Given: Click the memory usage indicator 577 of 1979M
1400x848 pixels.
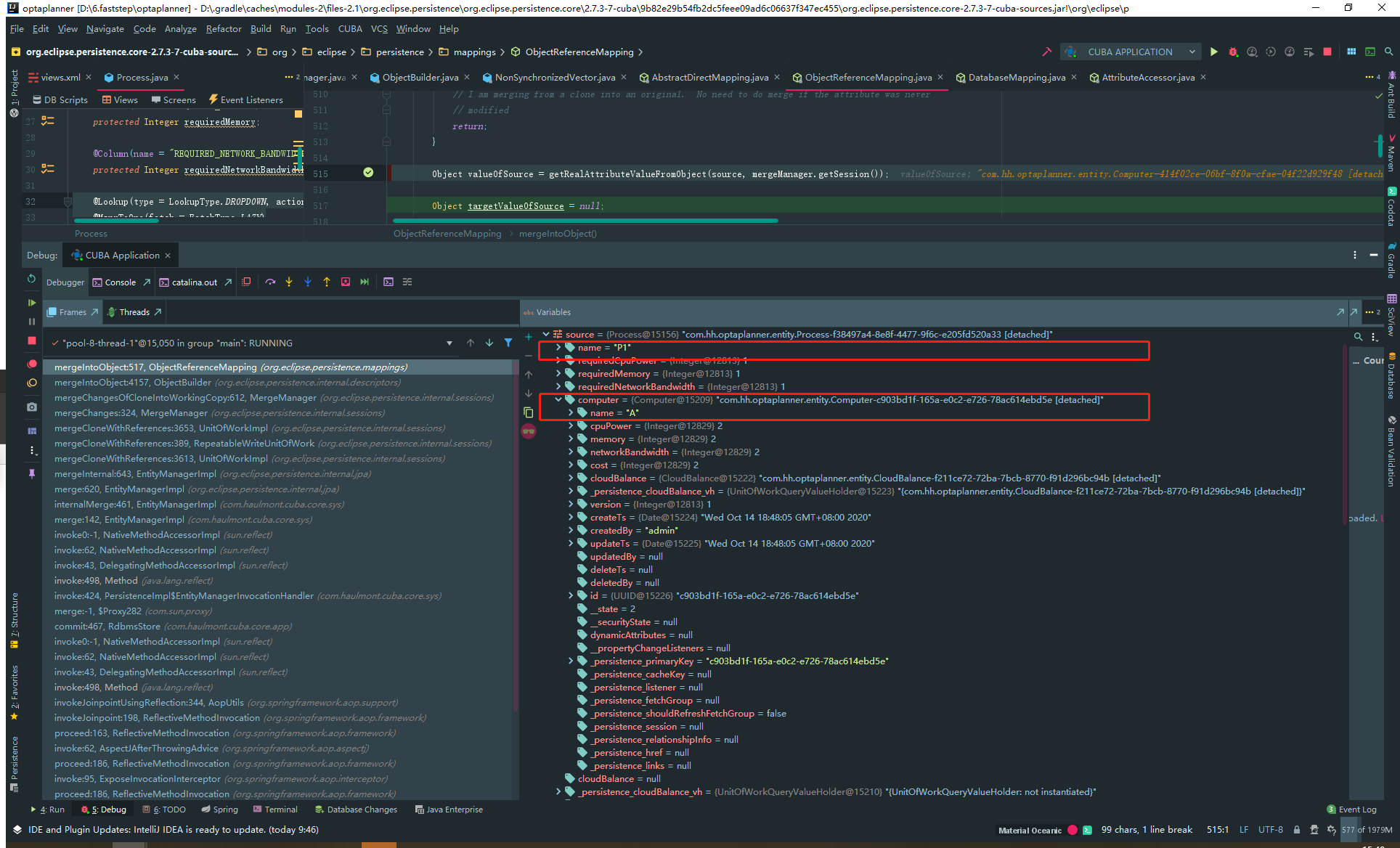Looking at the screenshot, I should 1367,829.
